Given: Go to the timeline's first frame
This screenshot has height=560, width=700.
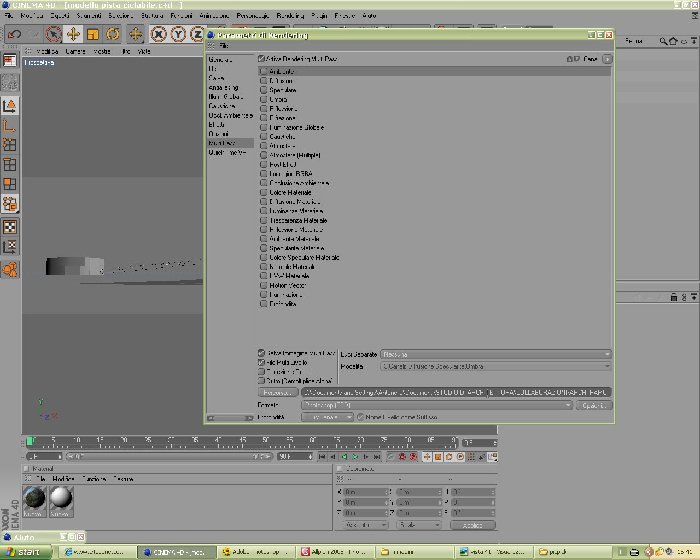Looking at the screenshot, I should tap(322, 456).
